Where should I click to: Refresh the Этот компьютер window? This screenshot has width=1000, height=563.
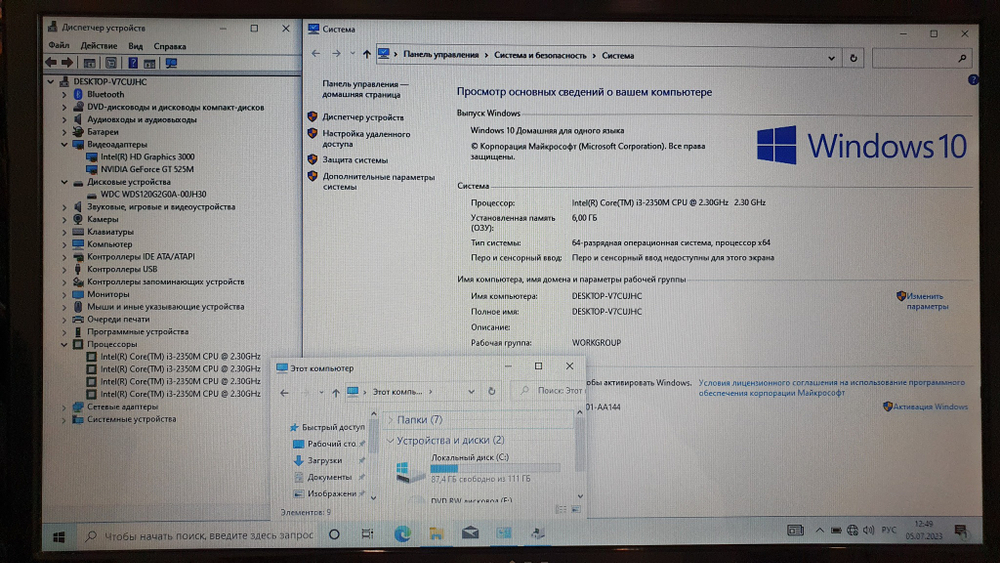click(492, 391)
